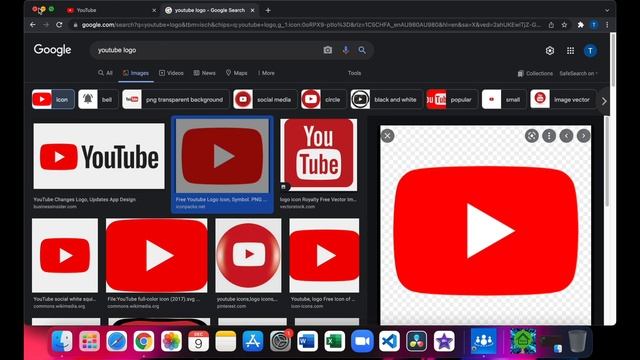This screenshot has width=640, height=360.
Task: Select the Images results tab
Action: (x=136, y=73)
